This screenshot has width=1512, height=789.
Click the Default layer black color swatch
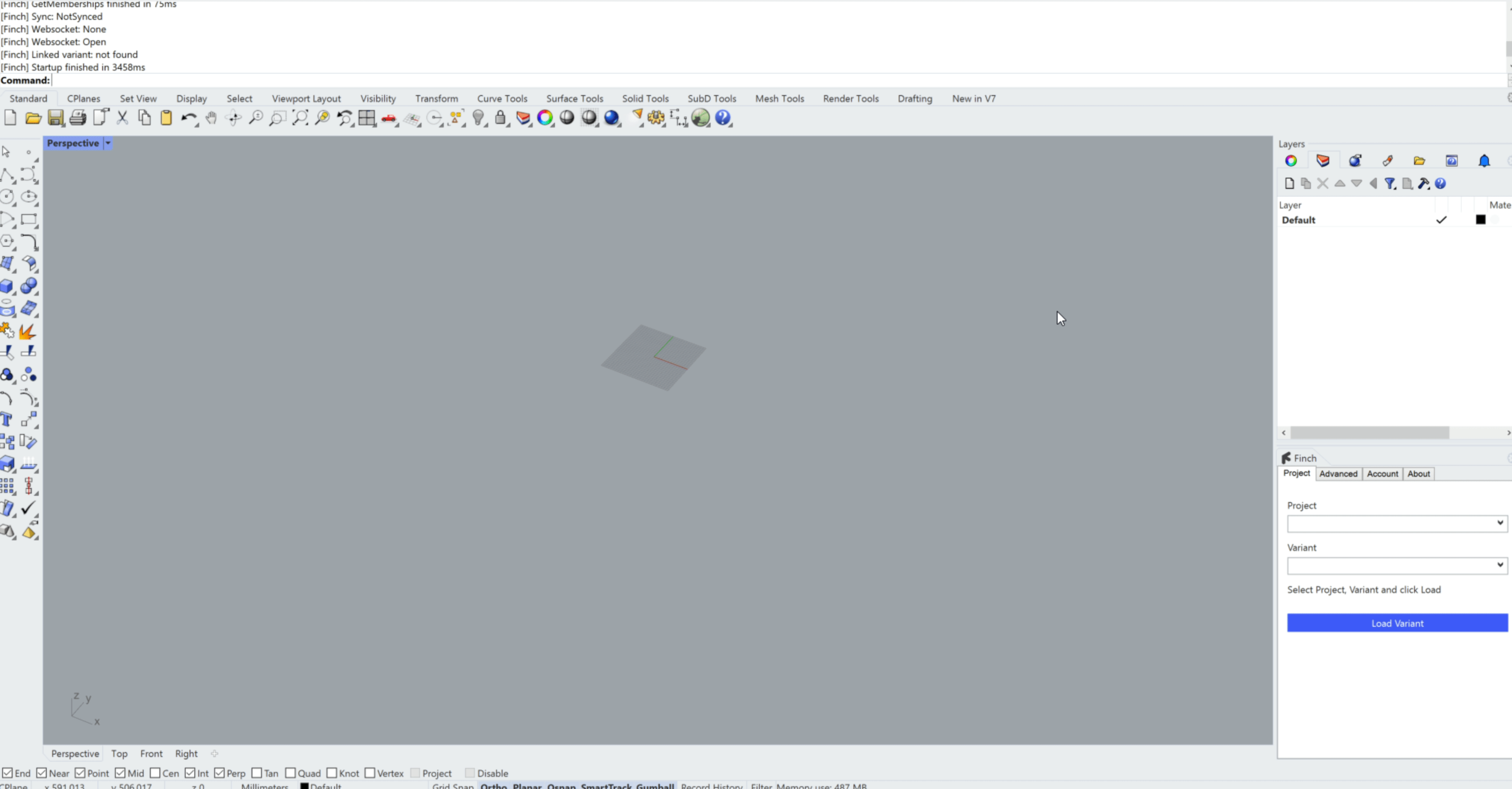tap(1480, 220)
